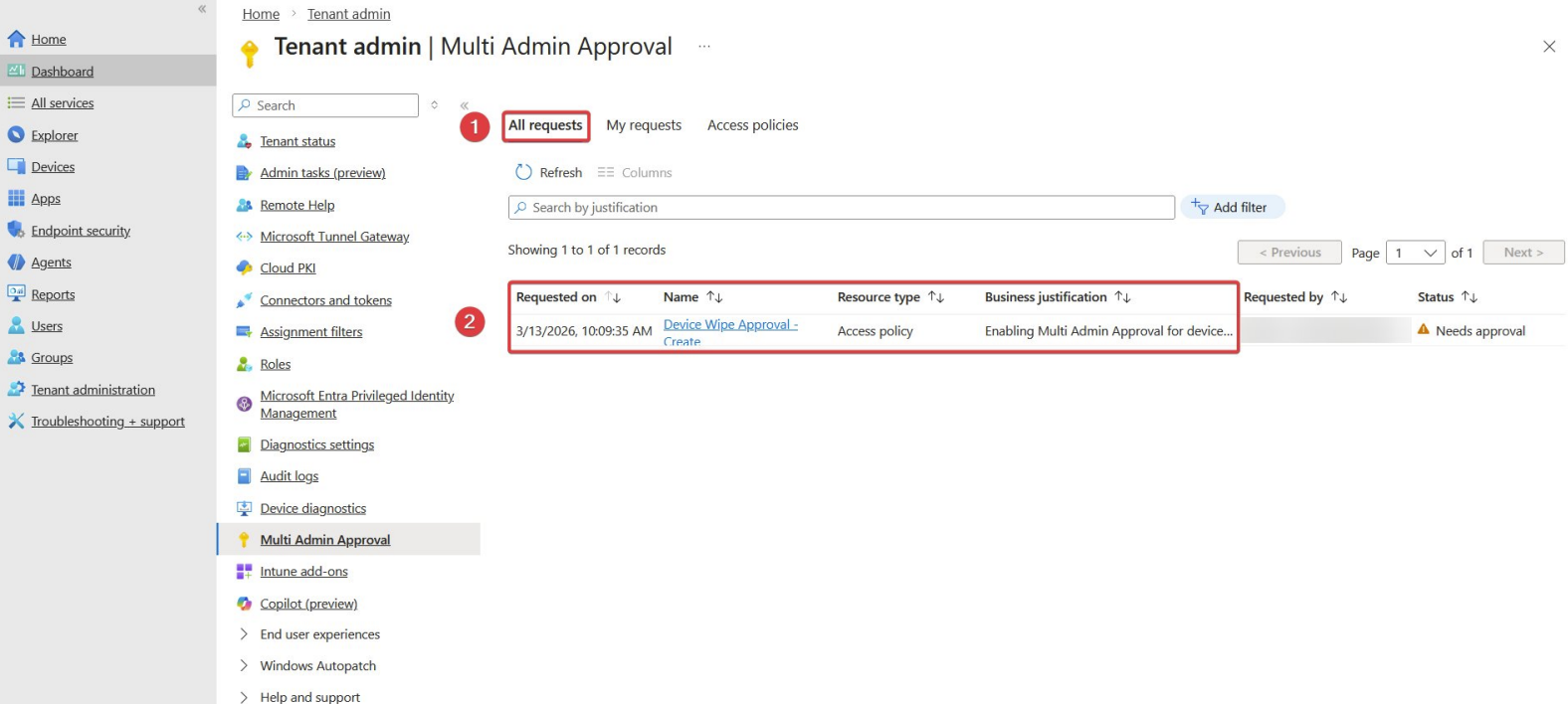
Task: Click the Endpoint security shield icon
Action: point(16,230)
